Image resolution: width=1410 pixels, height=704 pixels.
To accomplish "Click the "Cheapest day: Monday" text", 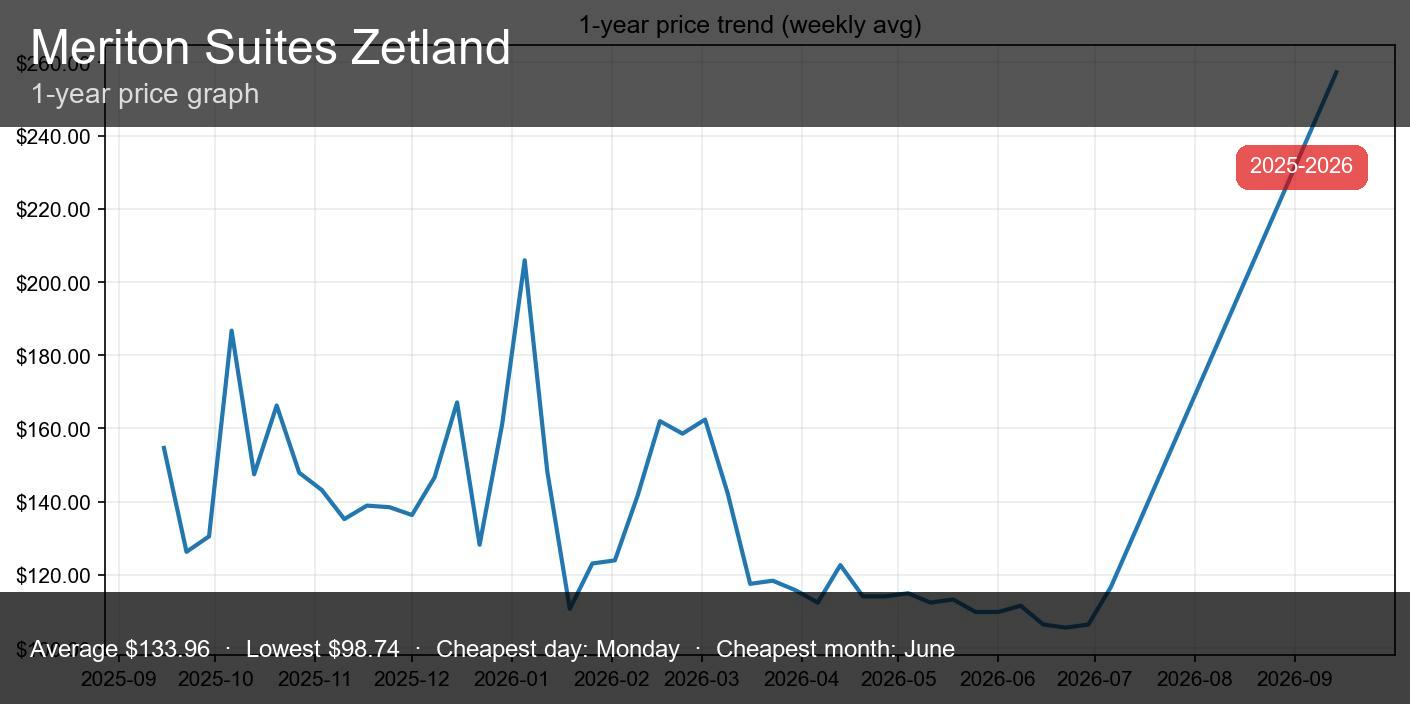I will (x=557, y=649).
